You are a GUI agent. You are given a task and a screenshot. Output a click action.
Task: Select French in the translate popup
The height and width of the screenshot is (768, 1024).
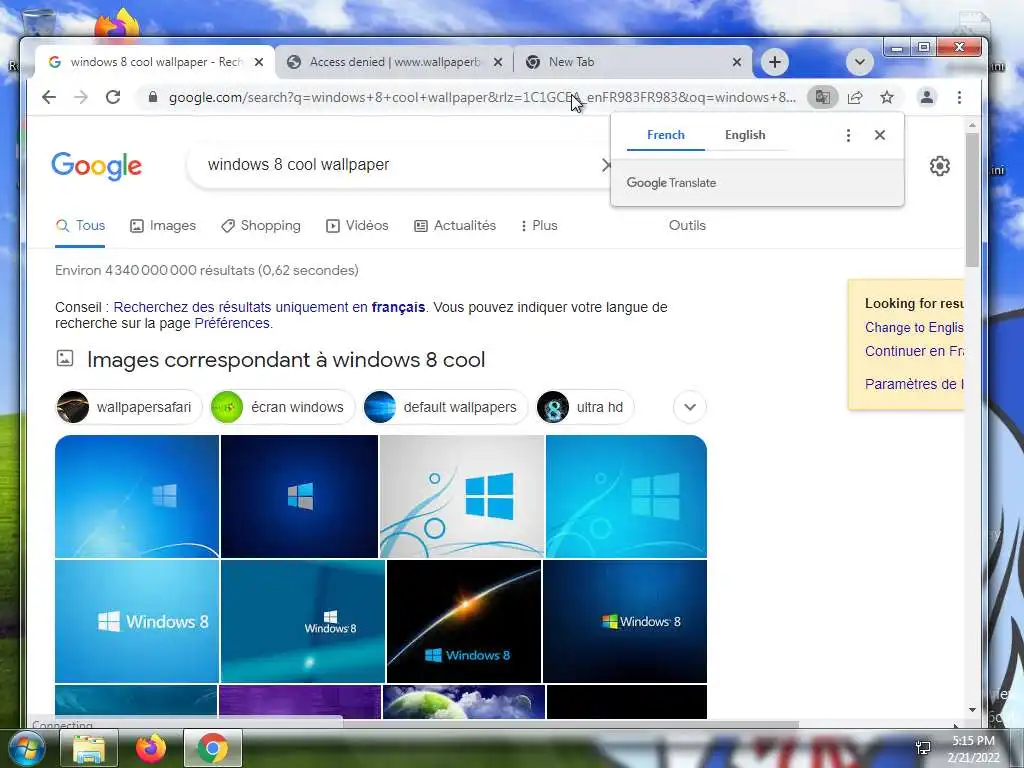[x=665, y=135]
